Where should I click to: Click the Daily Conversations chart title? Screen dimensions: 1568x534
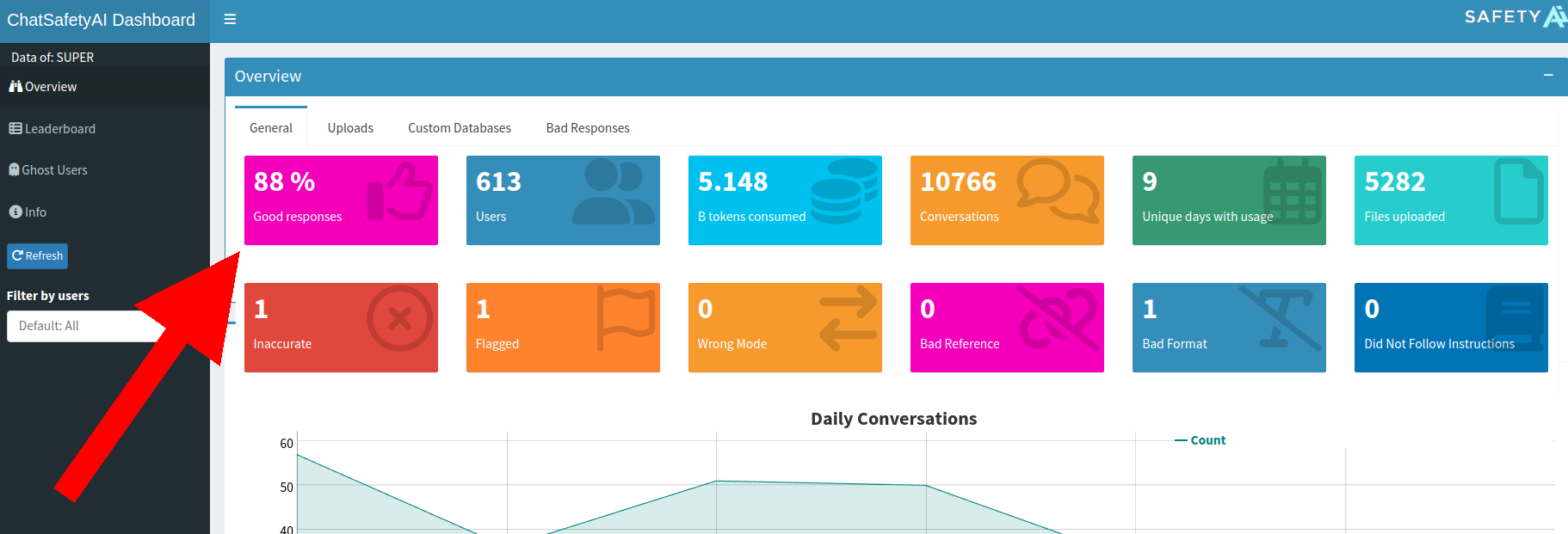893,419
